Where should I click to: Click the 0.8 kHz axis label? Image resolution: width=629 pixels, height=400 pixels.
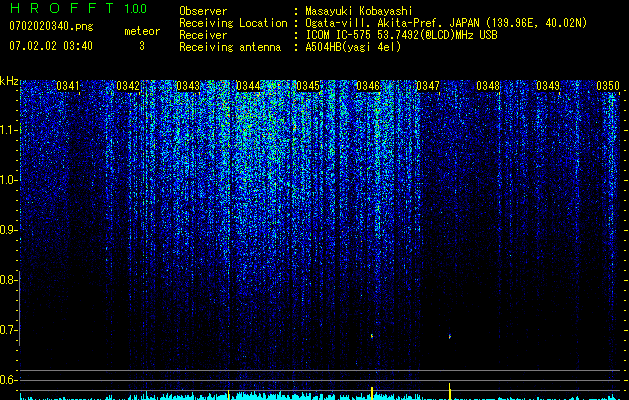[8, 280]
